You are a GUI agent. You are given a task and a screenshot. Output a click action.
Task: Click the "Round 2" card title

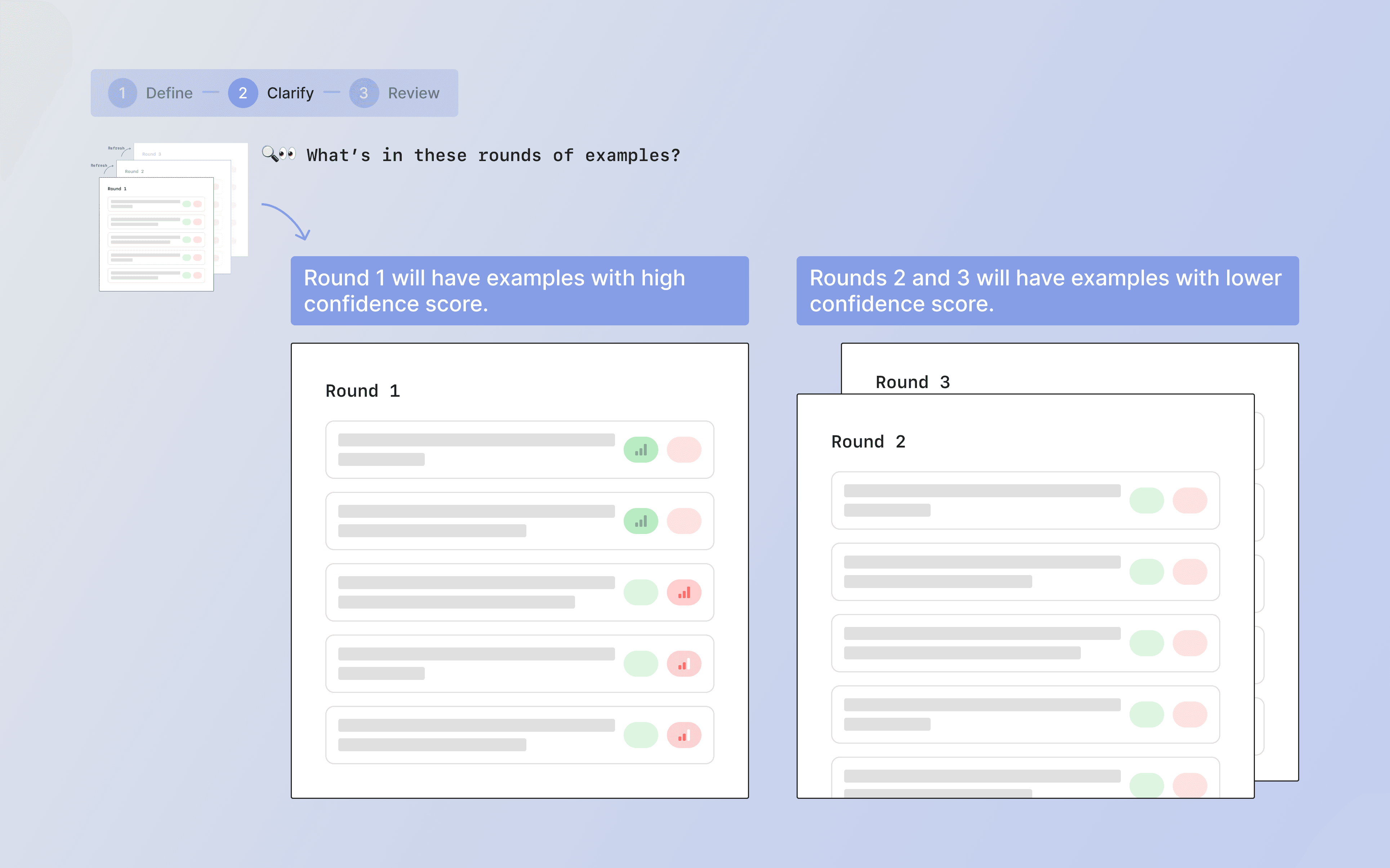tap(868, 441)
